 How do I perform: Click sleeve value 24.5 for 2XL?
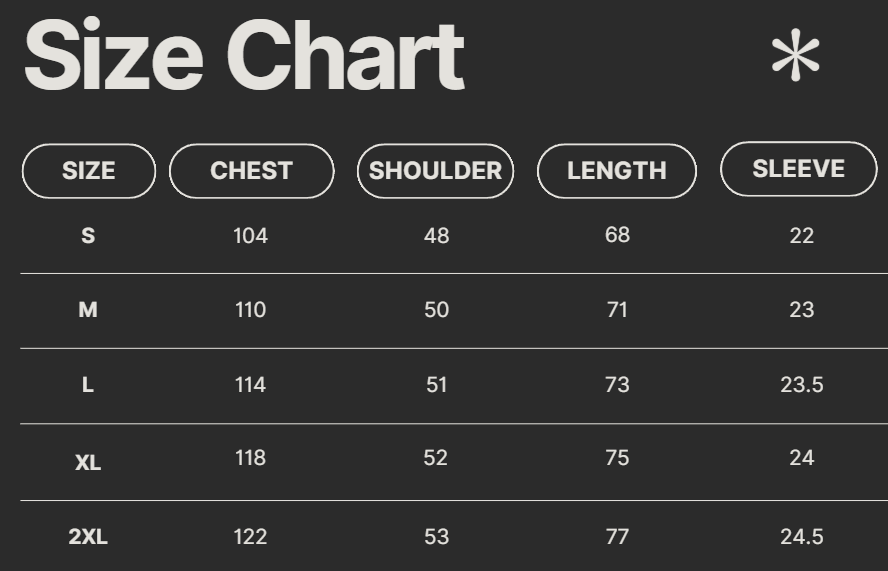point(801,537)
